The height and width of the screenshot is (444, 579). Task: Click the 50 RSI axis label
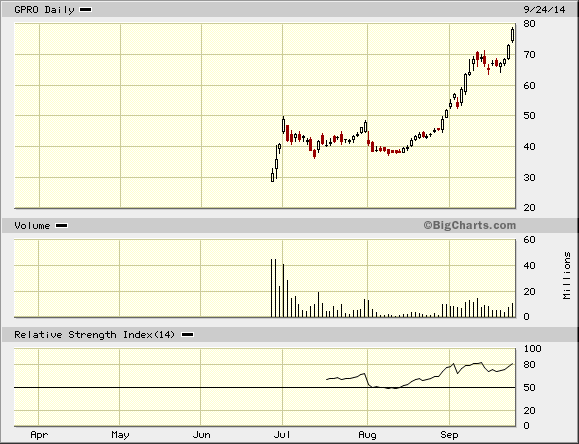530,387
